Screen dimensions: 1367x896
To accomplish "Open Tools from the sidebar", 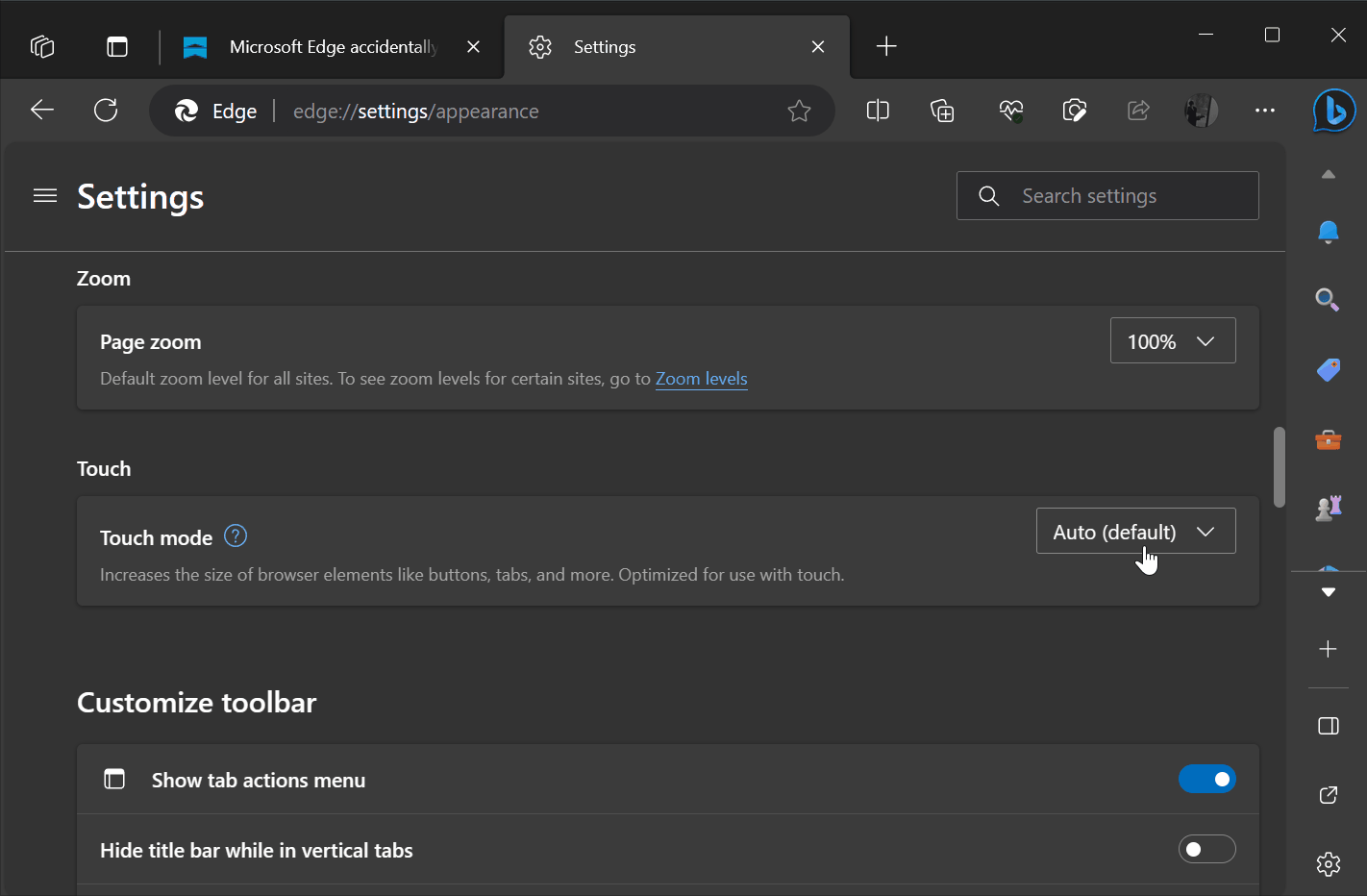I will coord(1328,439).
